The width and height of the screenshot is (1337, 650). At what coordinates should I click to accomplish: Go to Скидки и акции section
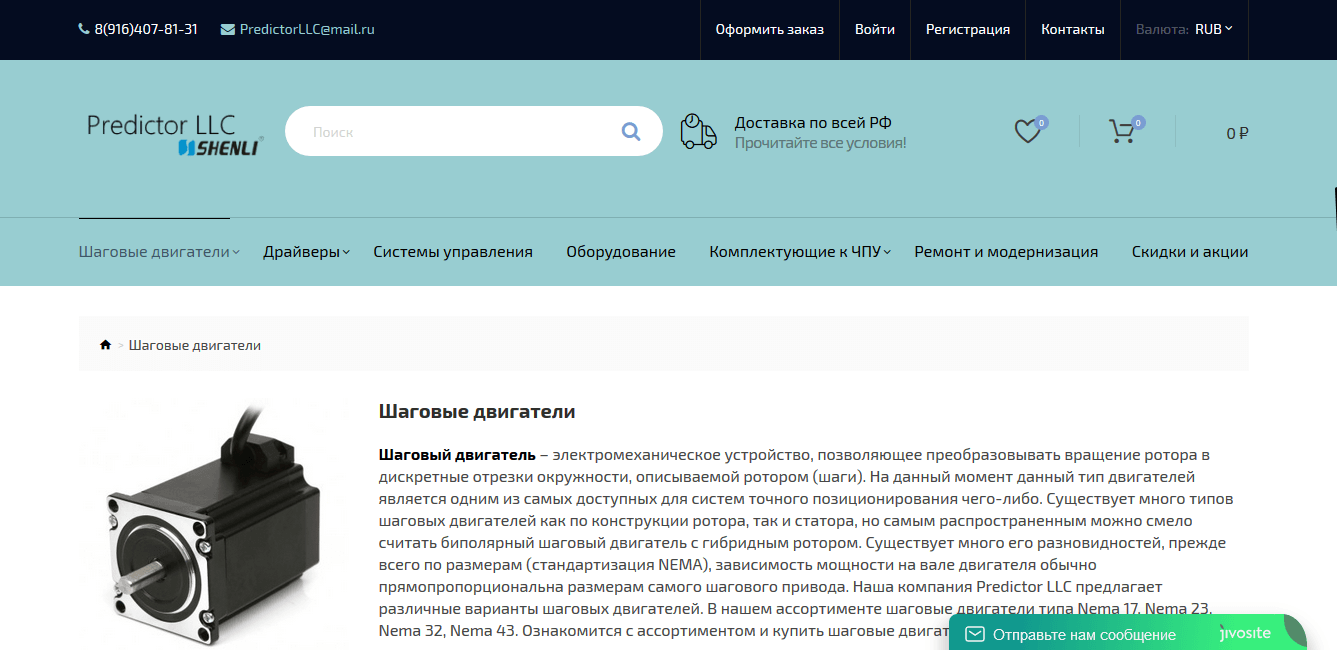(x=1189, y=252)
